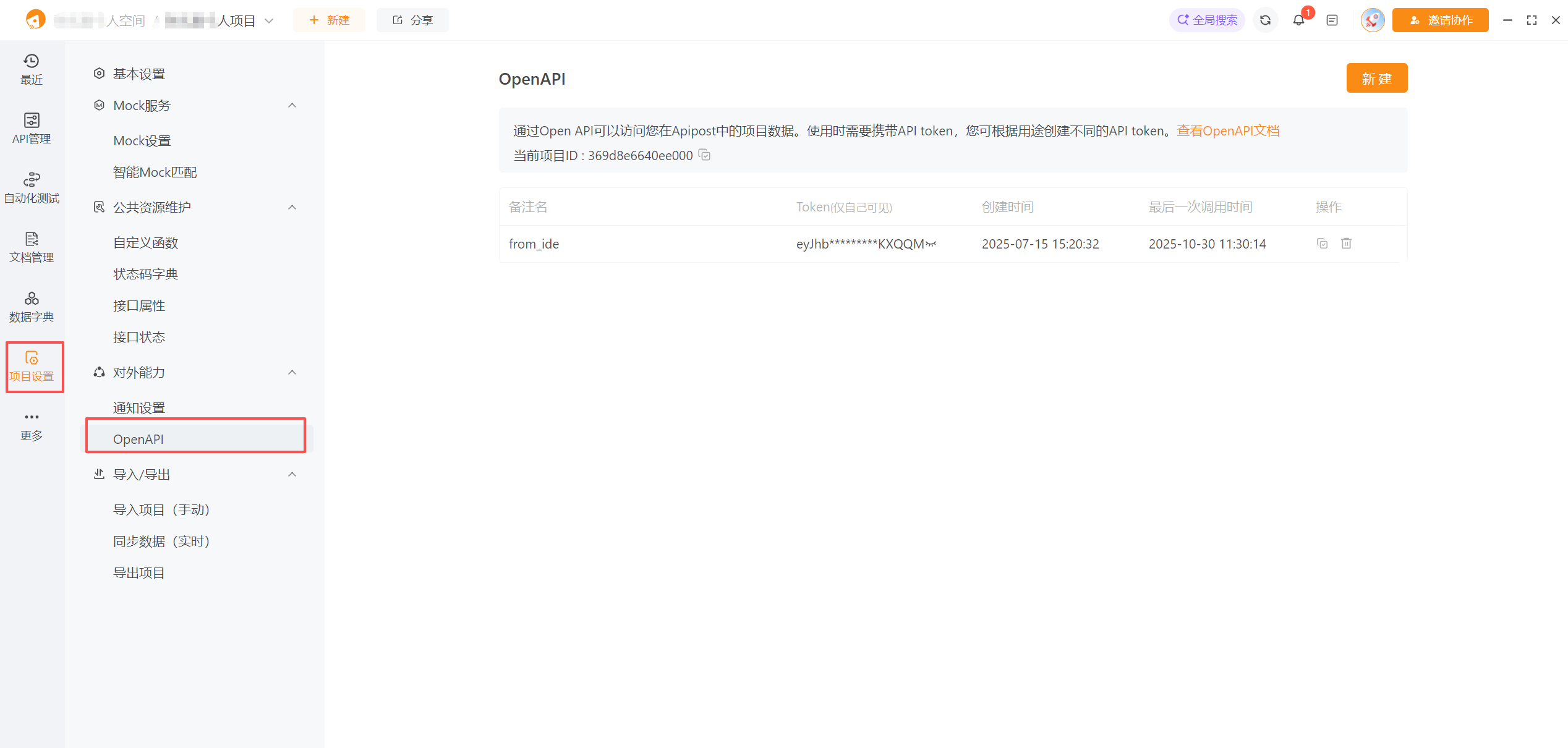This screenshot has height=748, width=1568.
Task: Open the 数据字典 data dictionary
Action: [31, 306]
